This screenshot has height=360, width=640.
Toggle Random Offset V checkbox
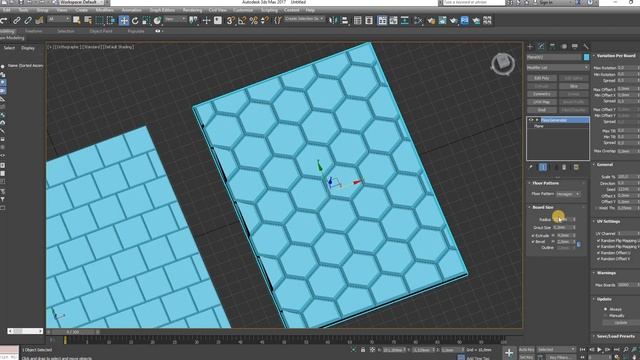[598, 259]
